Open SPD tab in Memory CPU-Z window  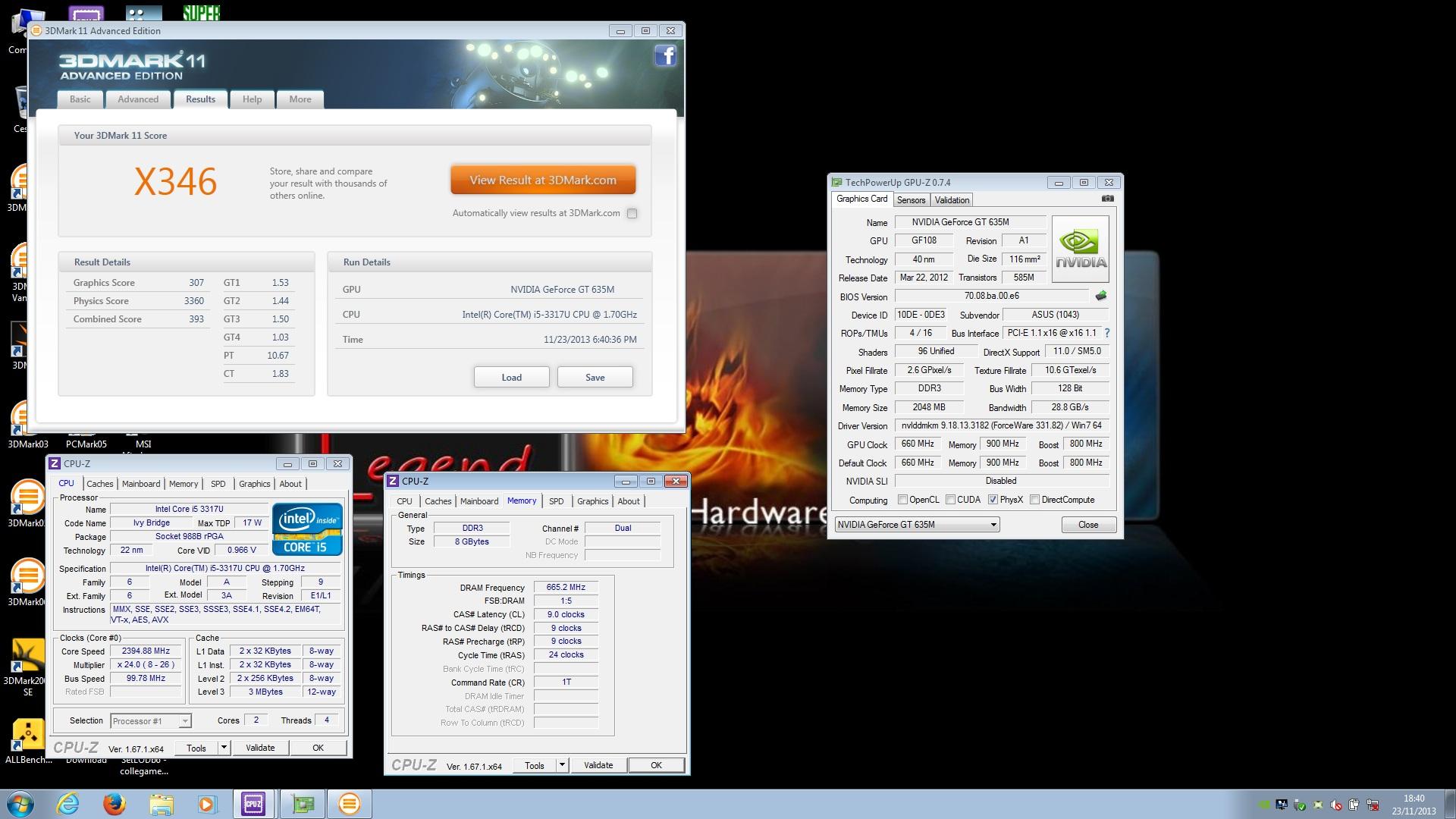556,501
